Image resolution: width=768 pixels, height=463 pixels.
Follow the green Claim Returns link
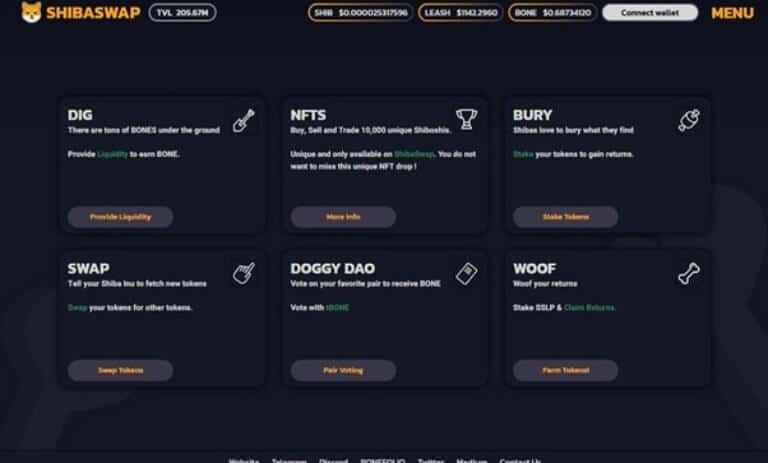(589, 308)
